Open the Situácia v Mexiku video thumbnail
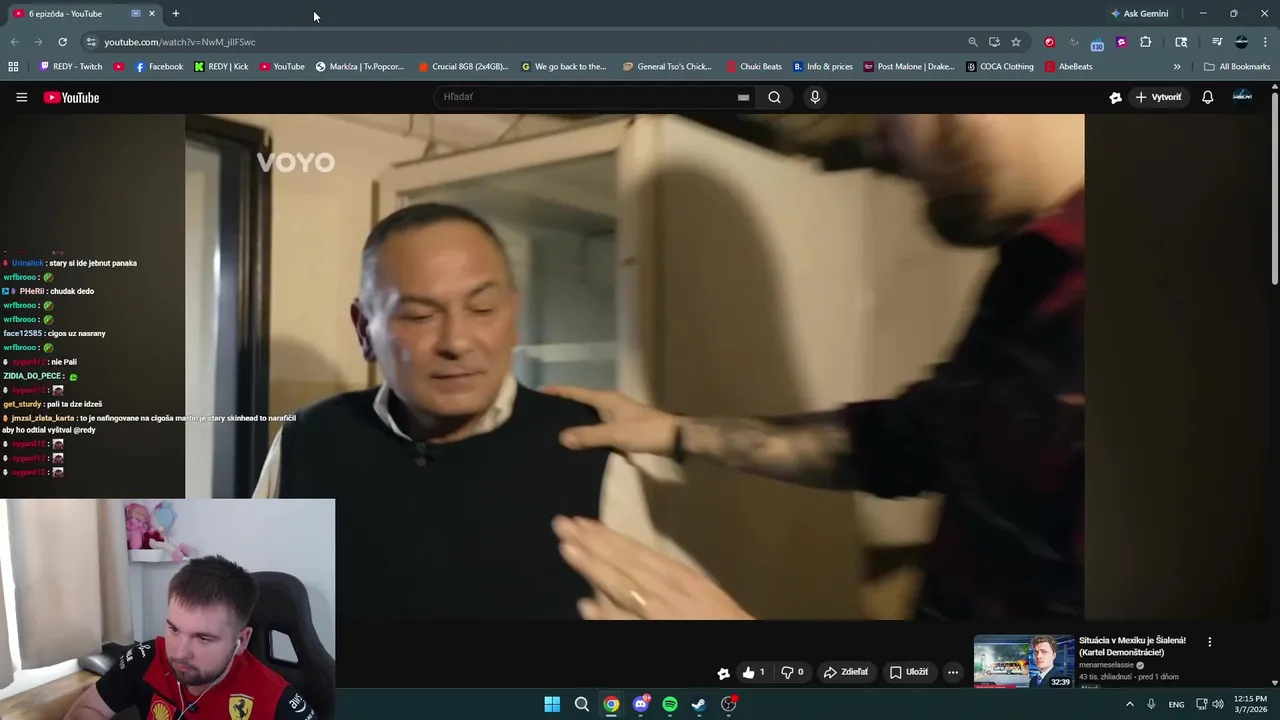This screenshot has height=720, width=1280. point(1024,661)
